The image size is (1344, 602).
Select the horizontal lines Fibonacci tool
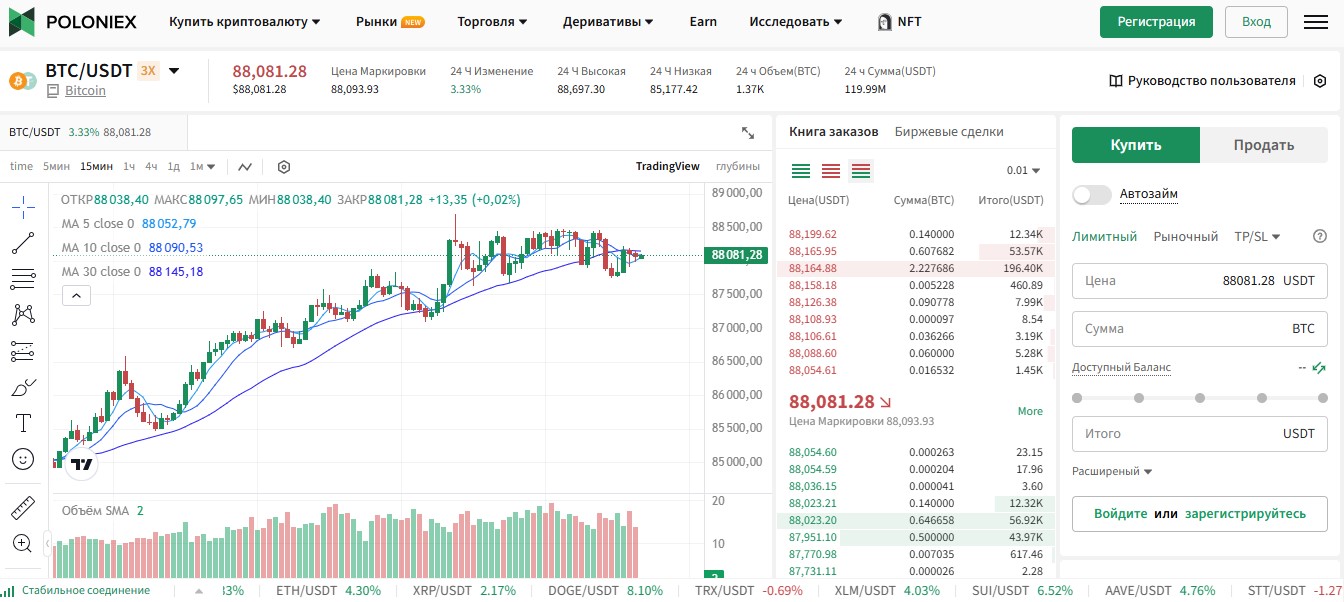(x=23, y=279)
